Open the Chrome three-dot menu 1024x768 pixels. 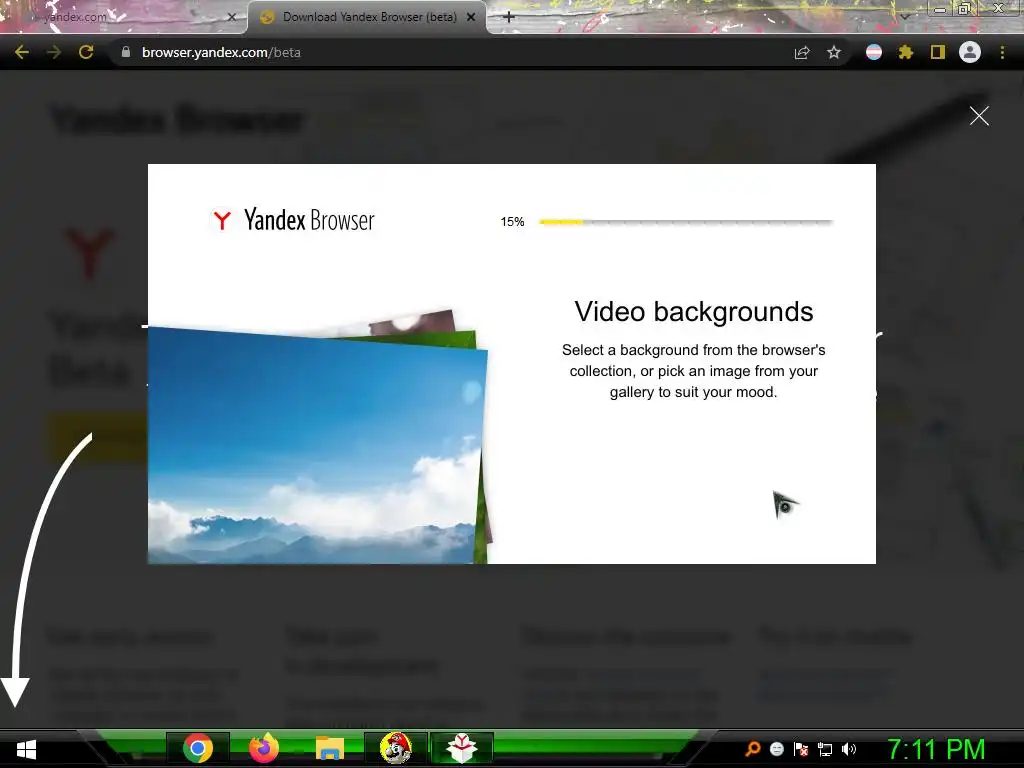tap(1002, 52)
